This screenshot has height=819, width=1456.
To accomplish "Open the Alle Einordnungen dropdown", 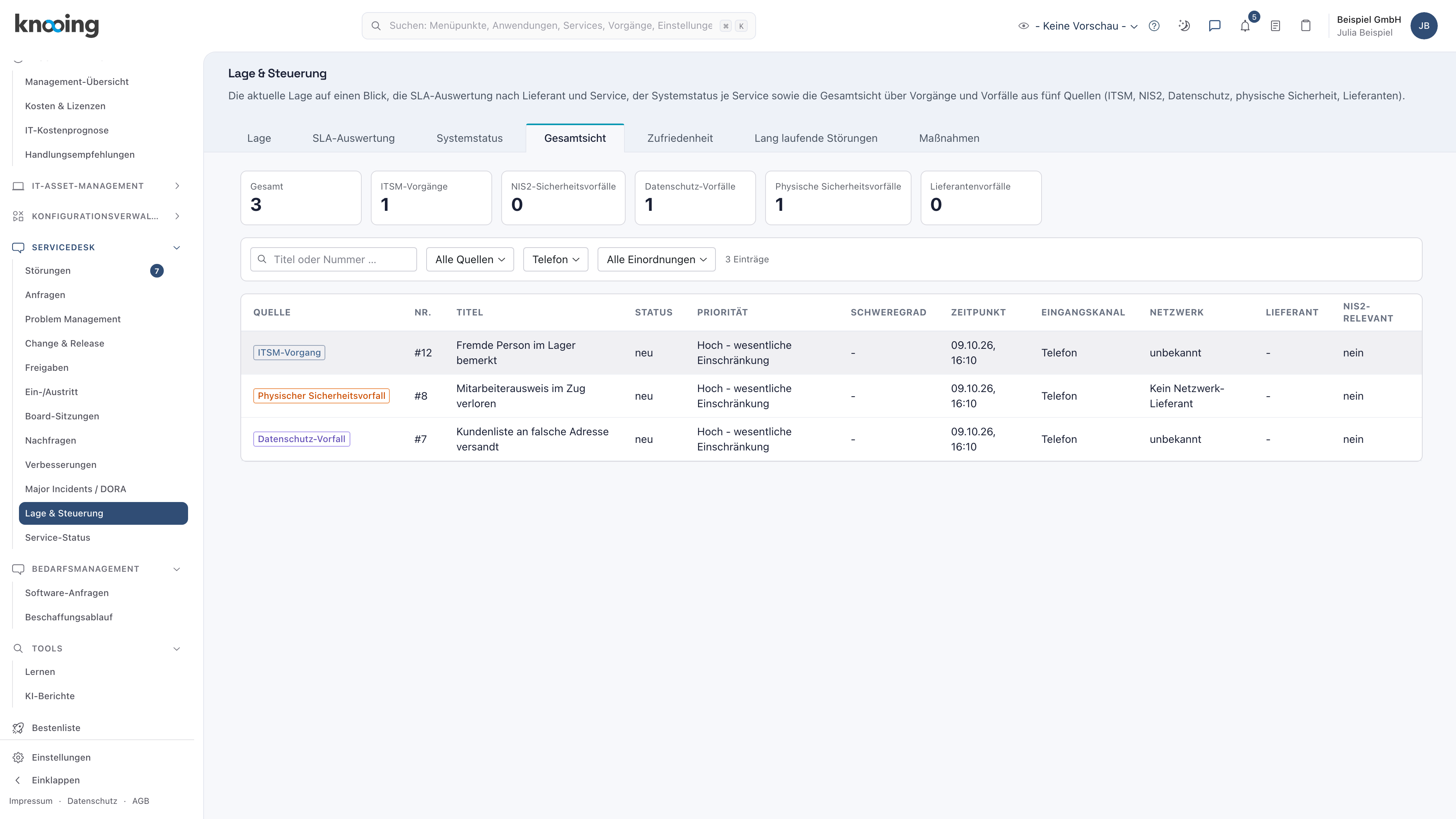I will (x=656, y=259).
